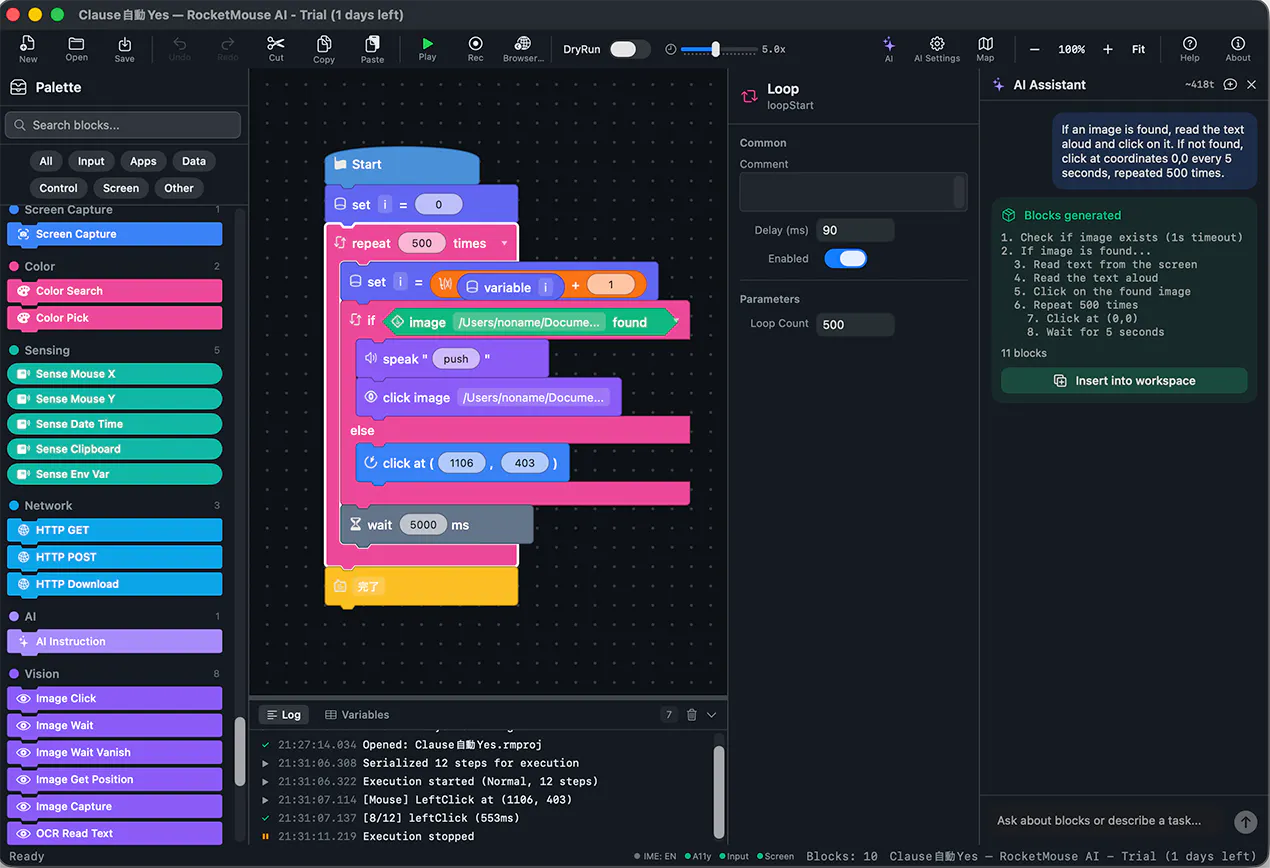The width and height of the screenshot is (1270, 868).
Task: Switch to the Log tab
Action: [282, 715]
